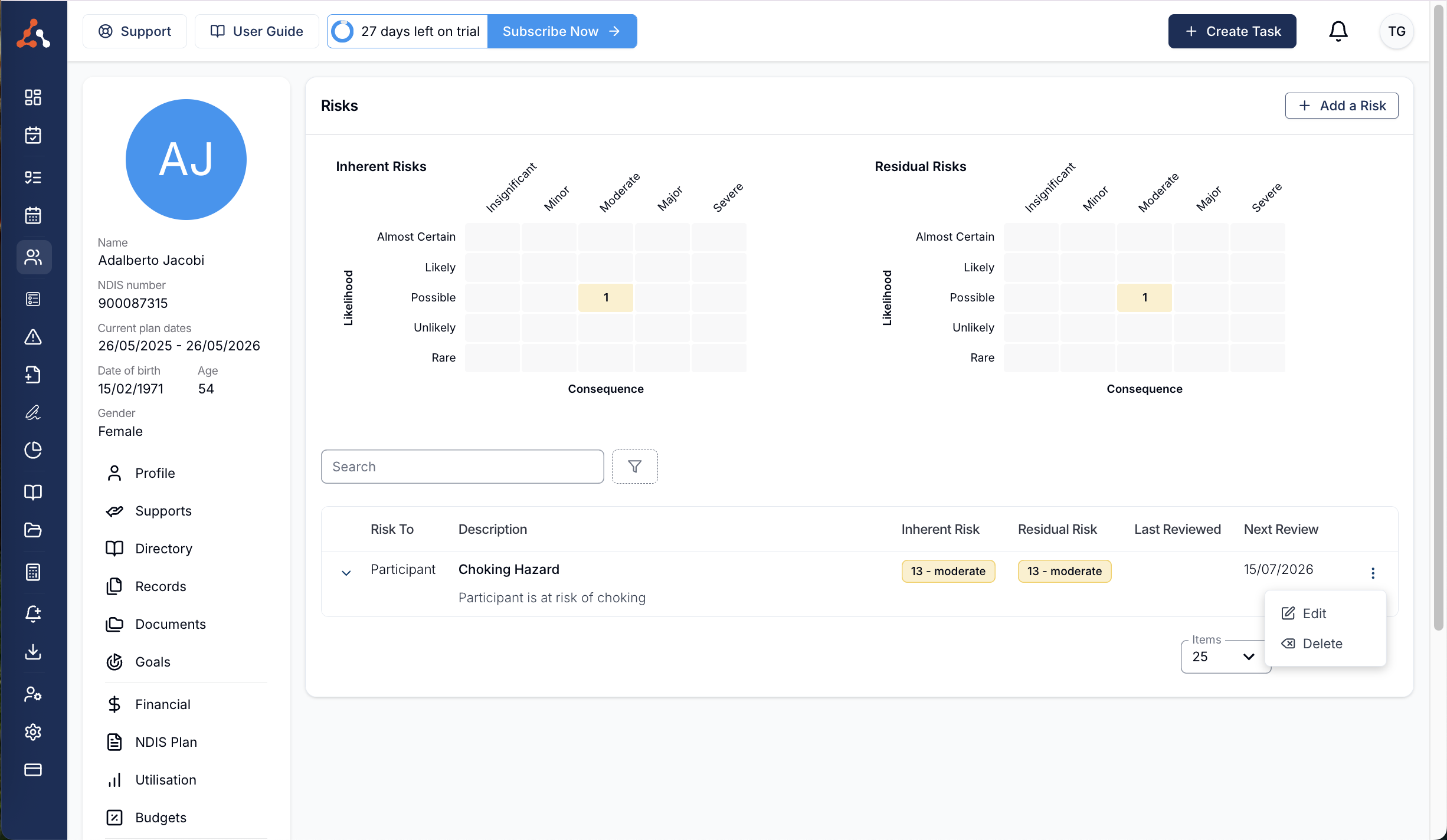Viewport: 1447px width, 840px height.
Task: Open the warning triangle icon in sidebar
Action: 33,337
